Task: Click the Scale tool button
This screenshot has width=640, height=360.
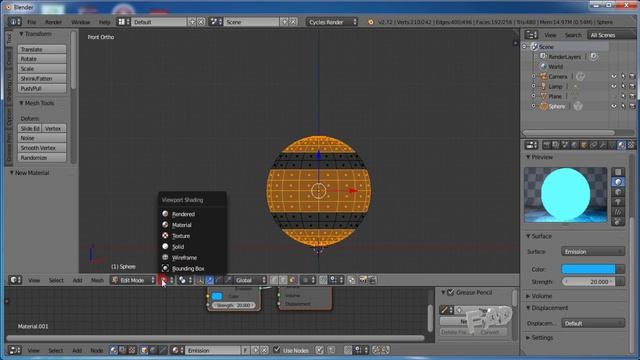Action: [42, 69]
